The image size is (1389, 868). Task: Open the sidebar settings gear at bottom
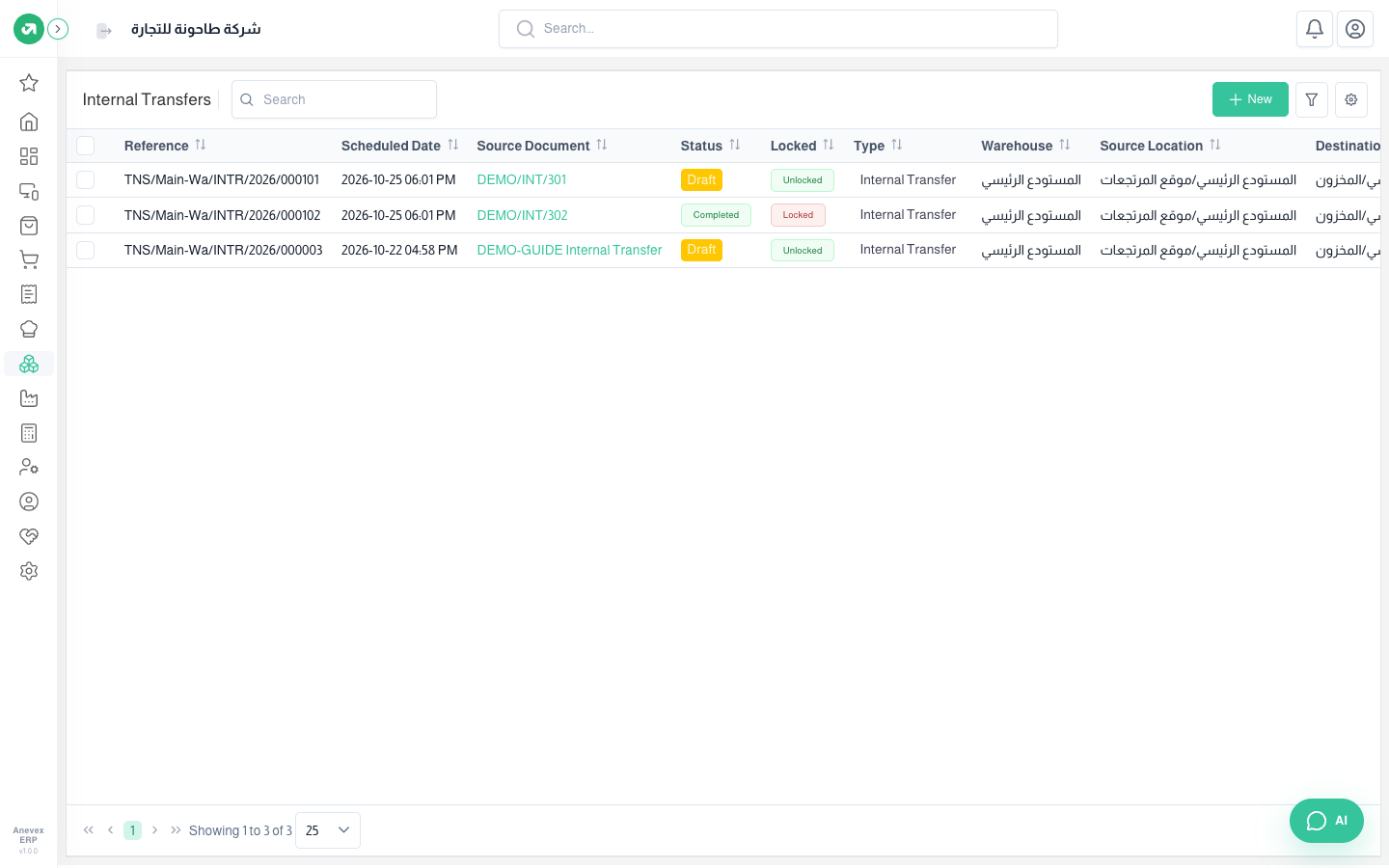point(29,571)
